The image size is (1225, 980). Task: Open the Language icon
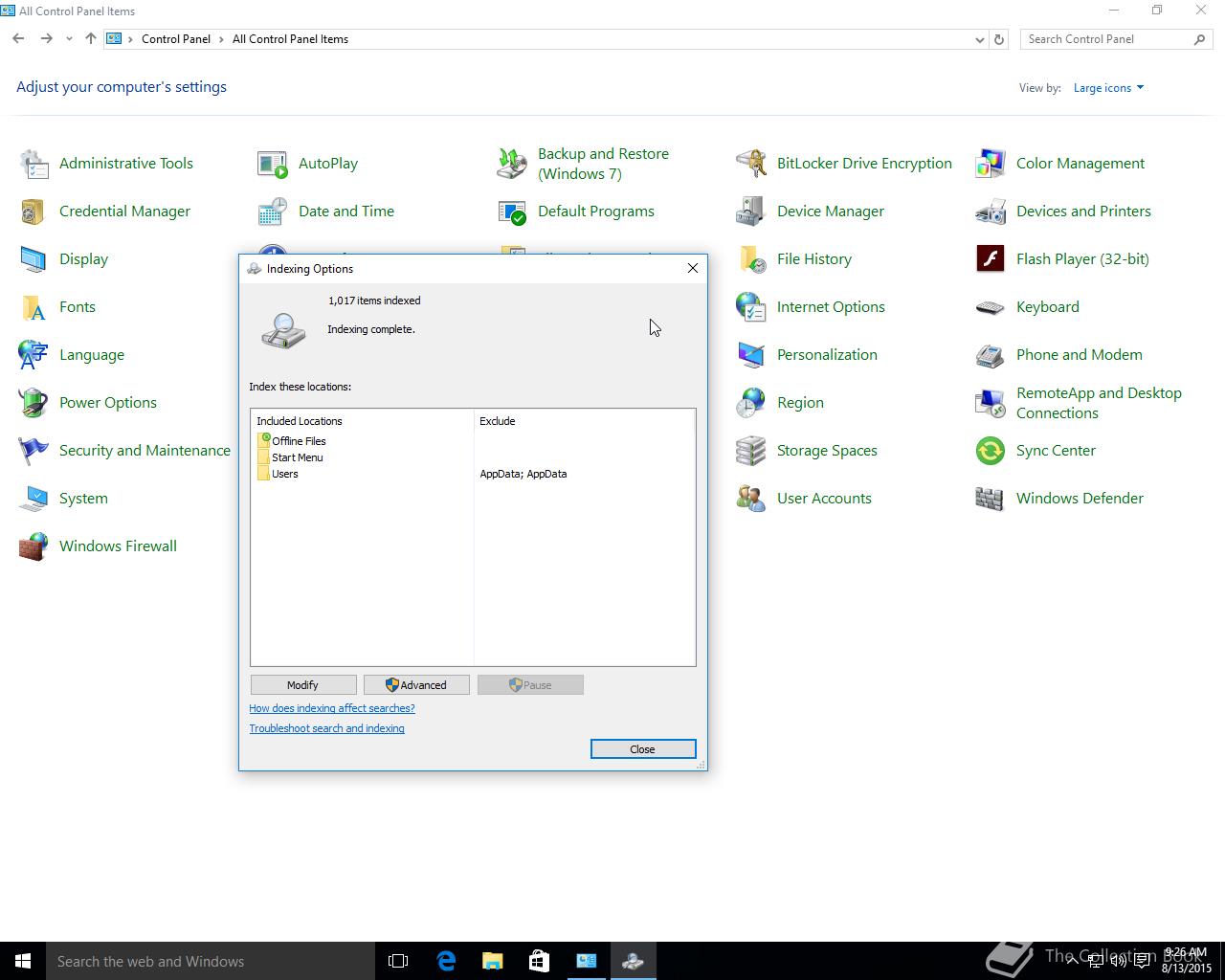(33, 355)
